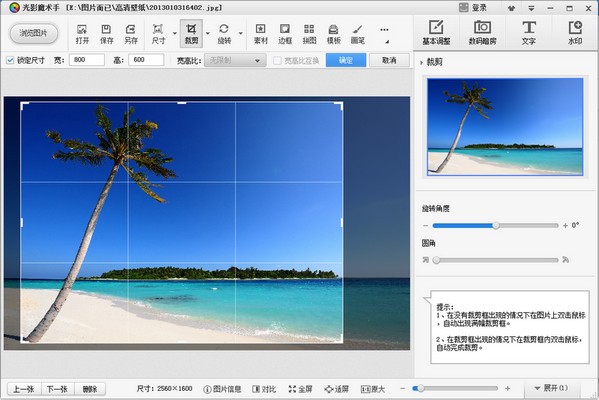Screen dimensions: 599x400
Task: Expand the 展开 panel at bottom right
Action: click(x=551, y=388)
